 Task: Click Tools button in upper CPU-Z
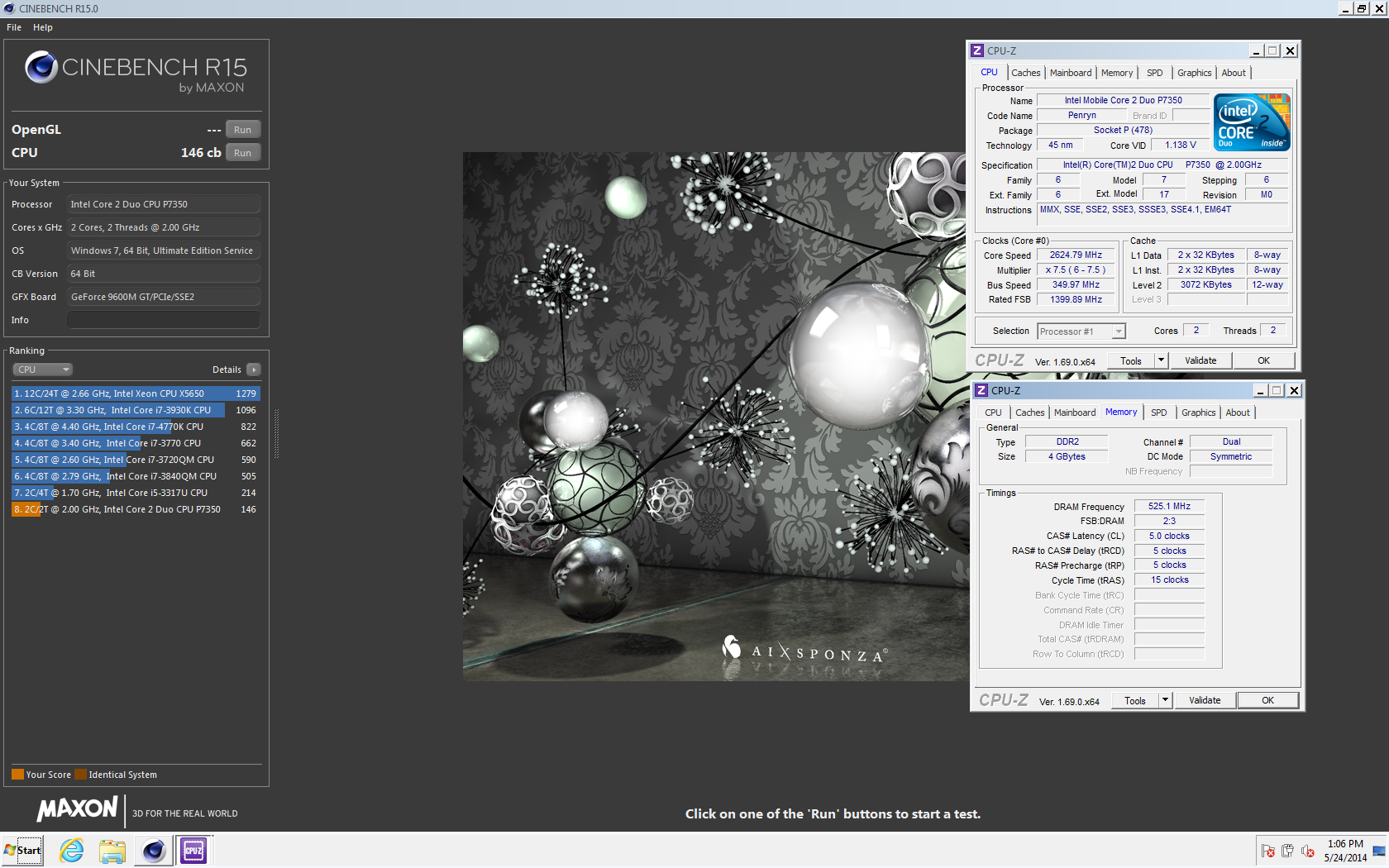pyautogui.click(x=1131, y=360)
